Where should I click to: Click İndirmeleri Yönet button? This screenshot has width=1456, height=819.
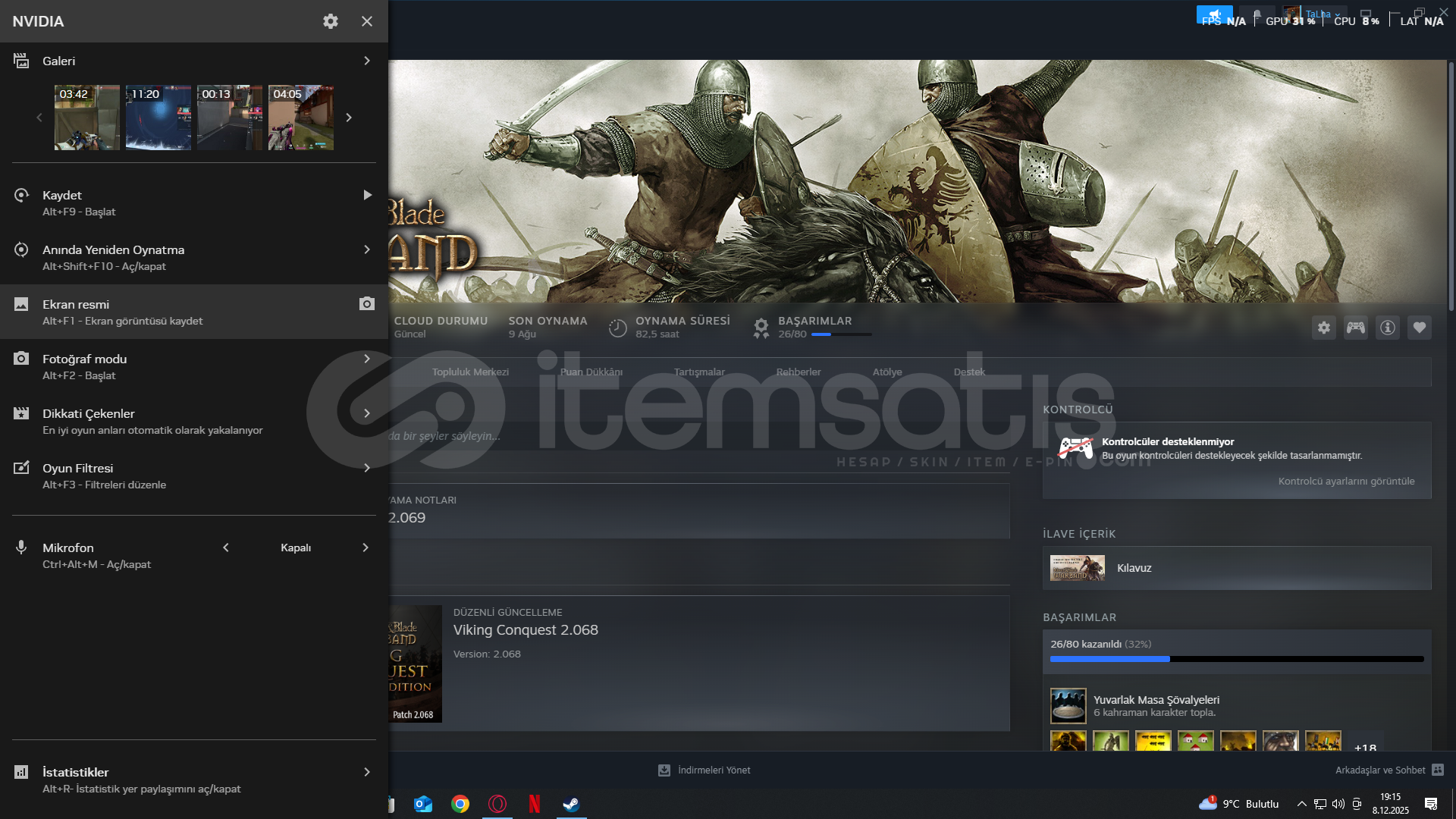click(704, 770)
